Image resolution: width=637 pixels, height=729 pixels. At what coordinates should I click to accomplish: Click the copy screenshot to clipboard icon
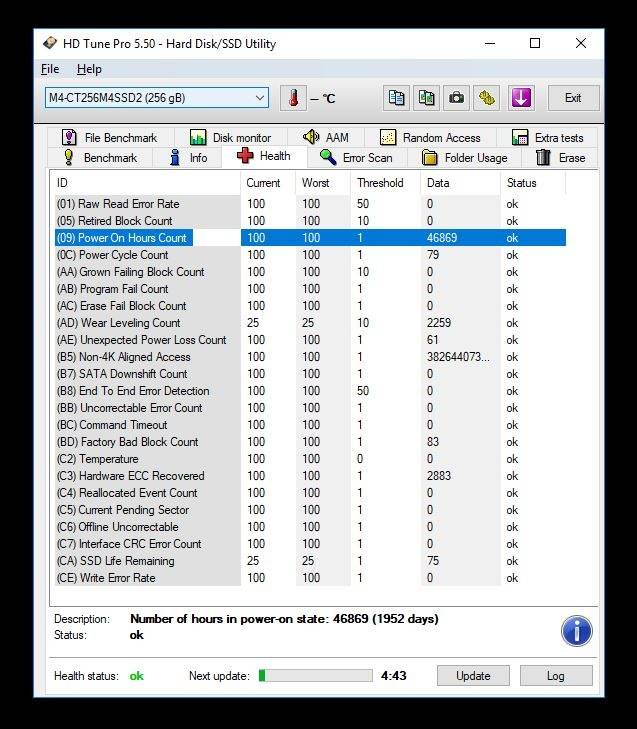pyautogui.click(x=426, y=98)
